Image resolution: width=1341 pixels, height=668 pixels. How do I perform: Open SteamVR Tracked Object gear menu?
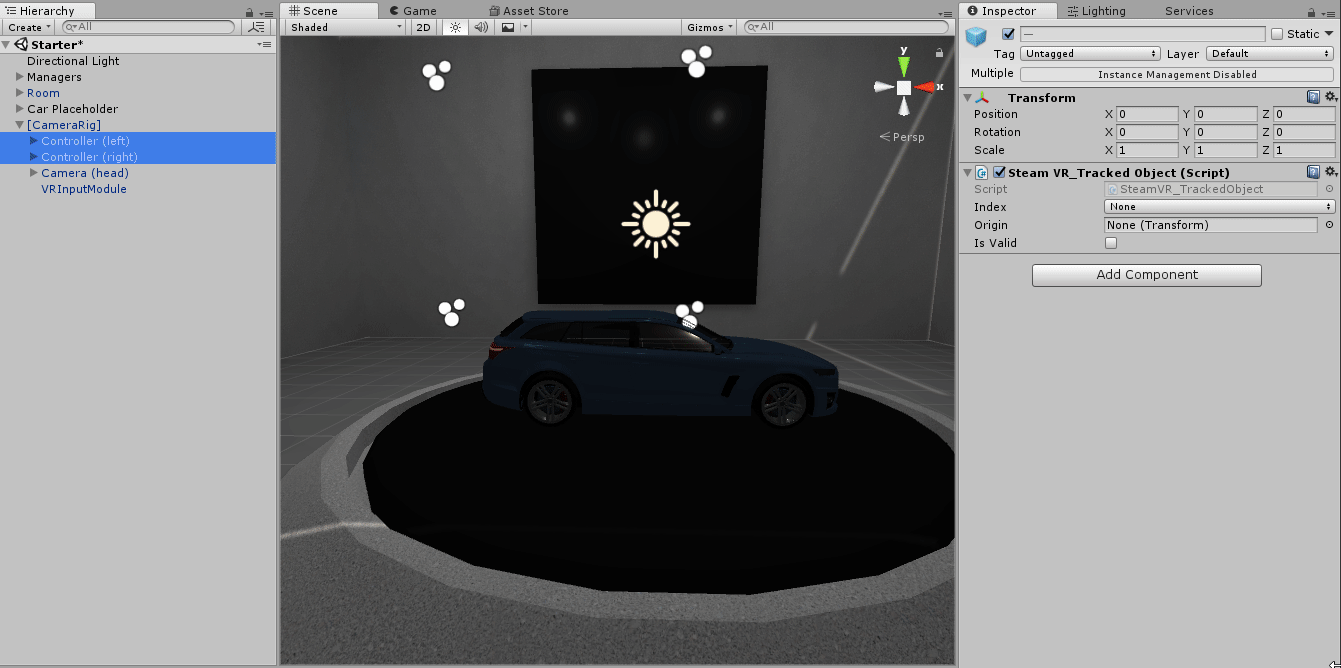point(1330,172)
